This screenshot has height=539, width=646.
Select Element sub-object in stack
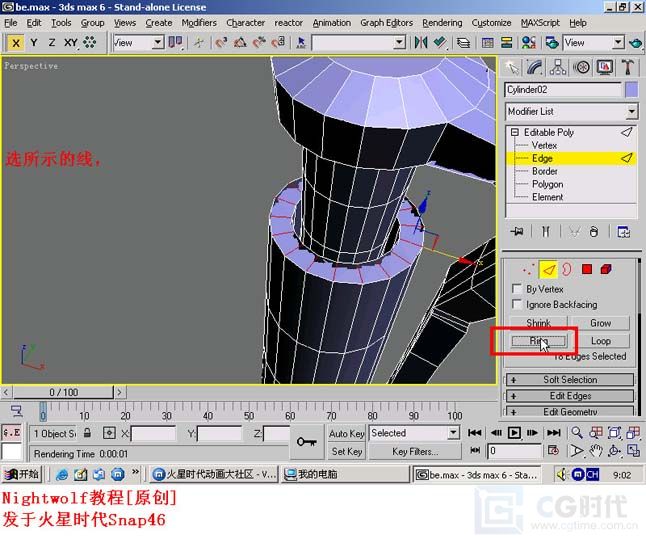tap(547, 197)
